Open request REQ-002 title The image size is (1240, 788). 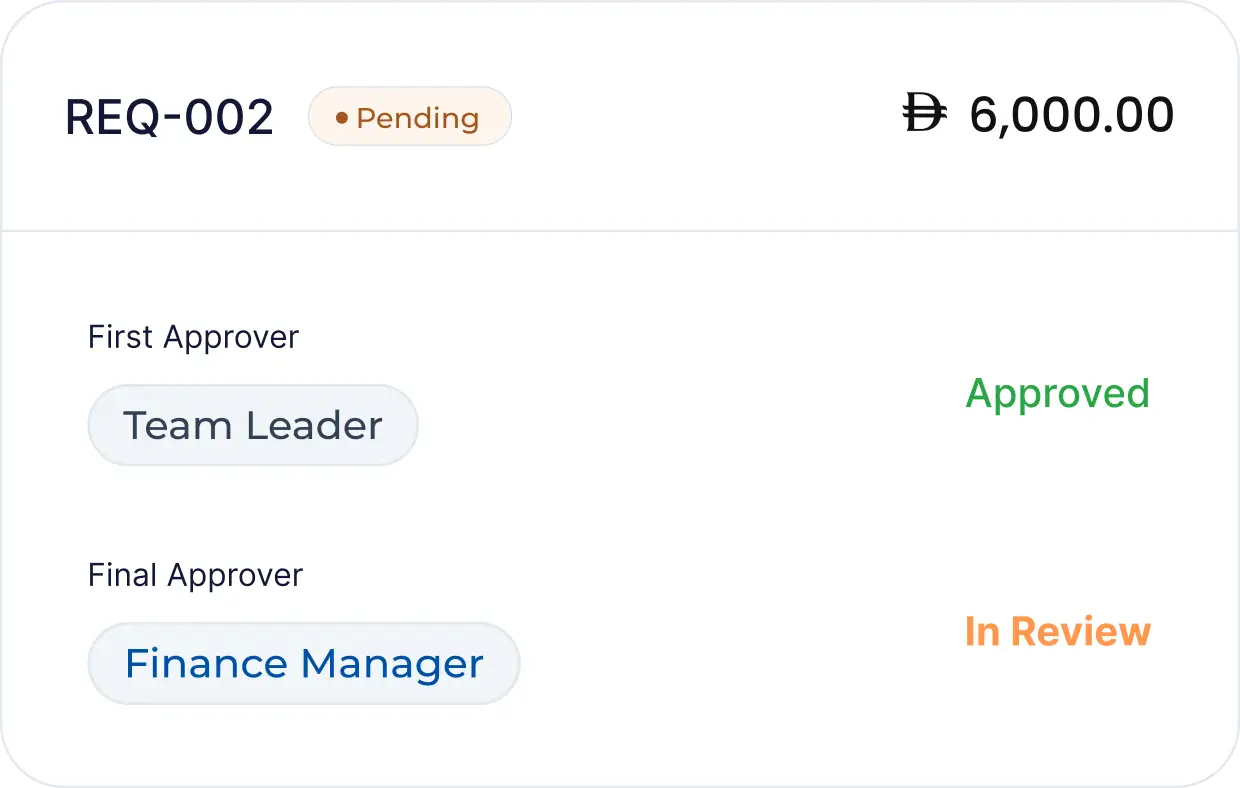(169, 118)
